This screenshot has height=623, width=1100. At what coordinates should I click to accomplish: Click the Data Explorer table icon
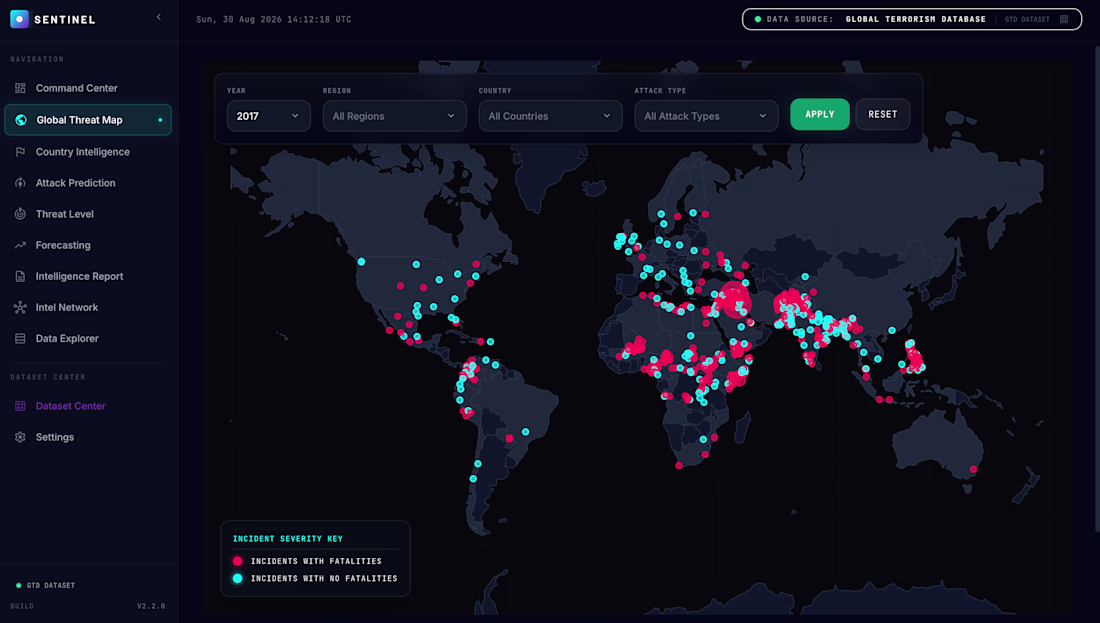[20, 338]
